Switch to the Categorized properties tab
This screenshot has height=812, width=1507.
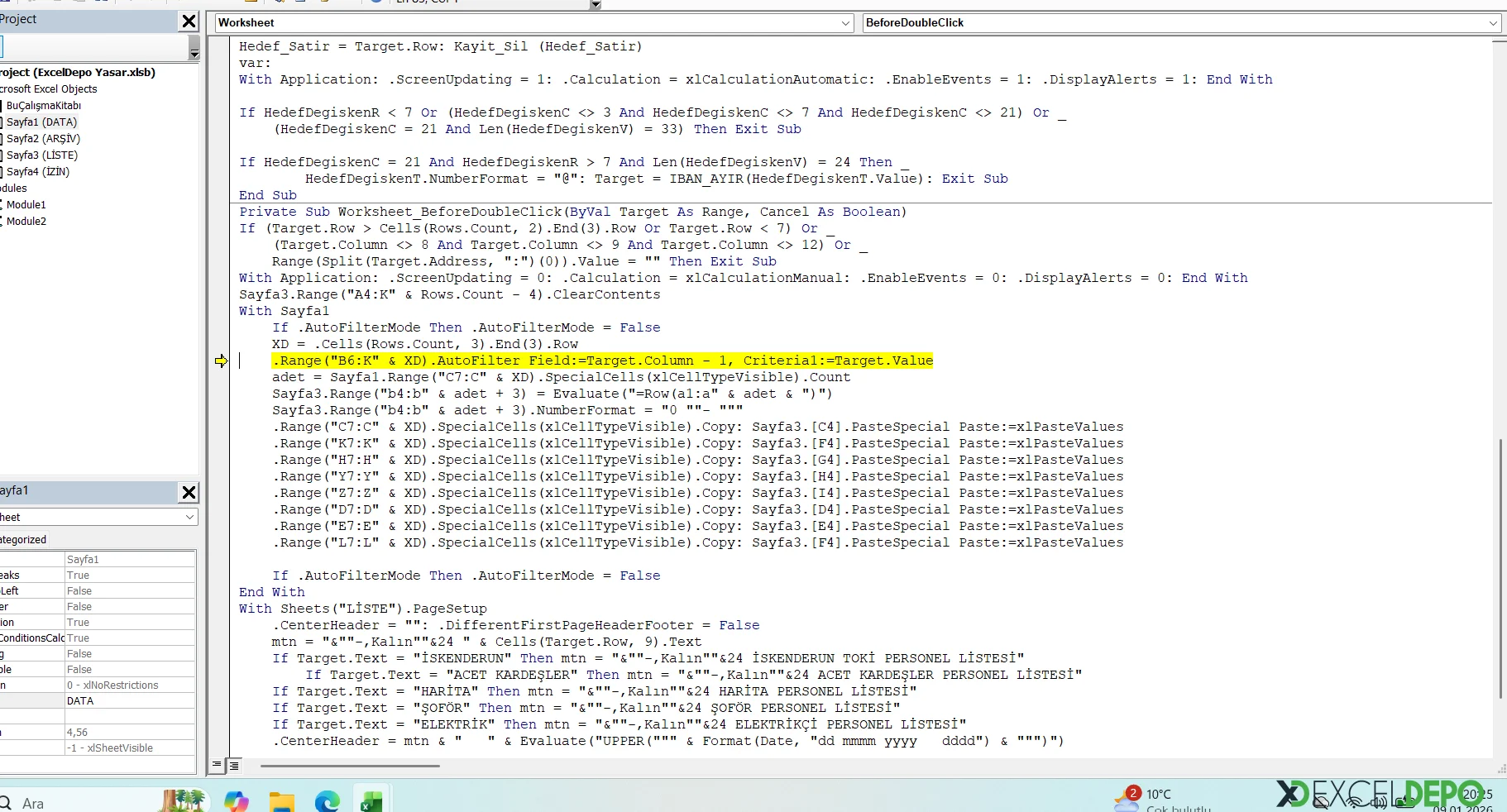pos(23,540)
